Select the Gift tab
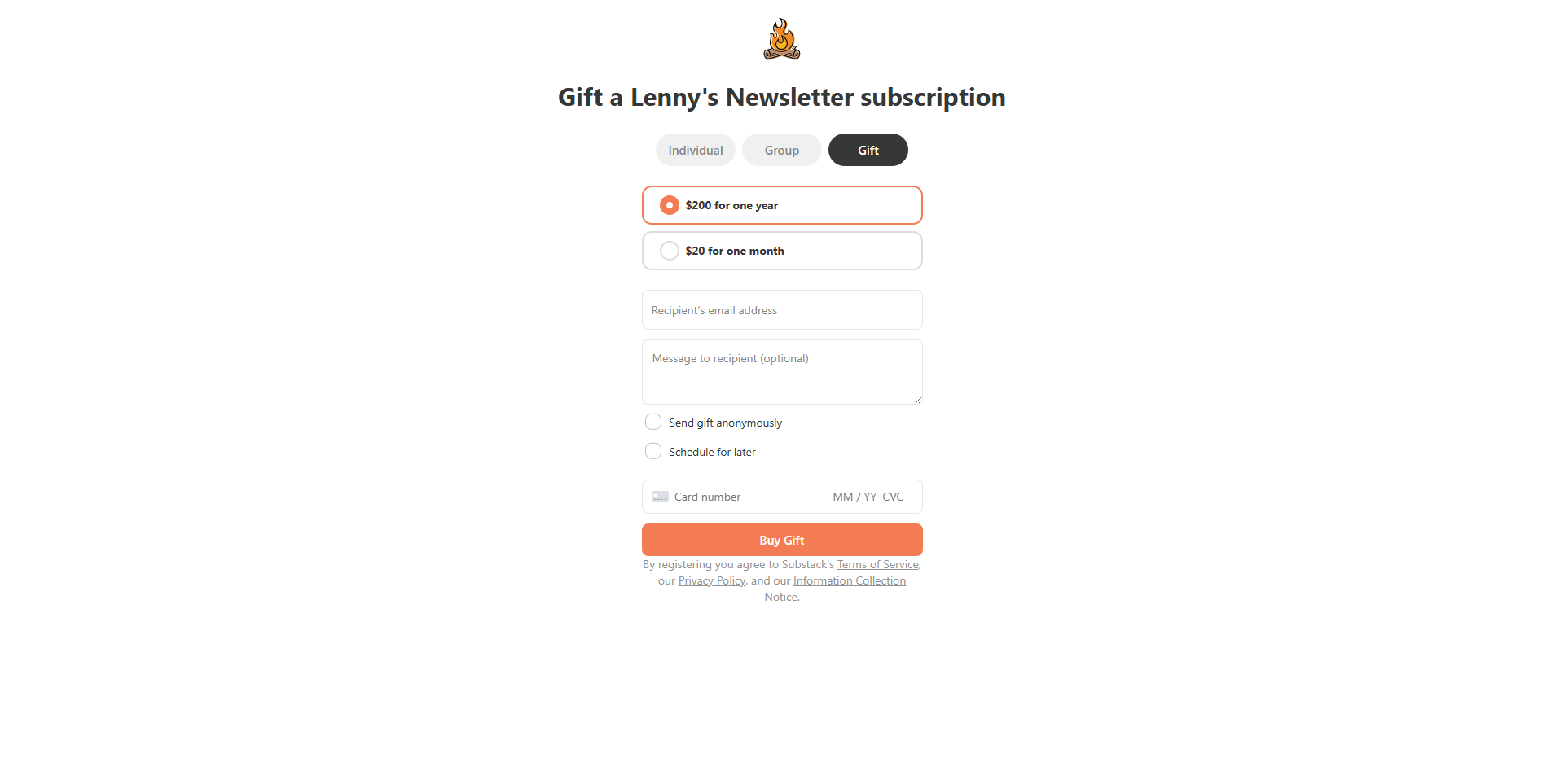 (x=868, y=150)
